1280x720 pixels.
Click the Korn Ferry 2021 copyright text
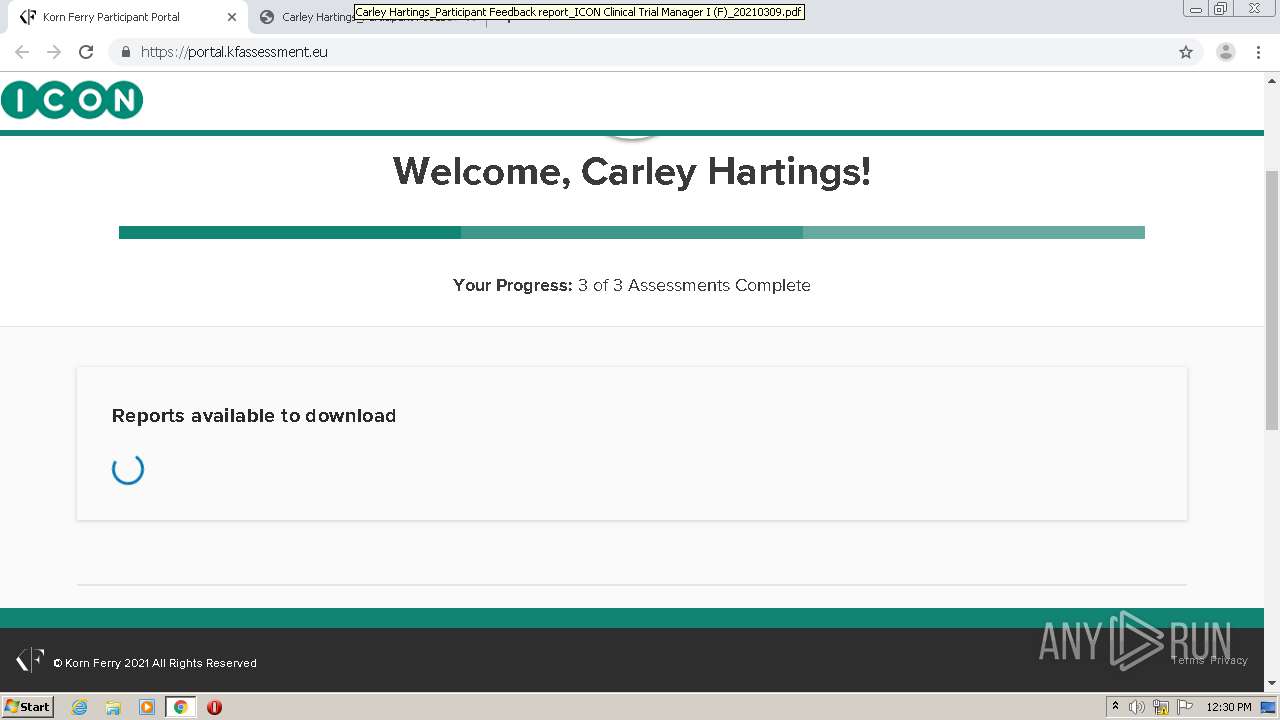point(155,663)
